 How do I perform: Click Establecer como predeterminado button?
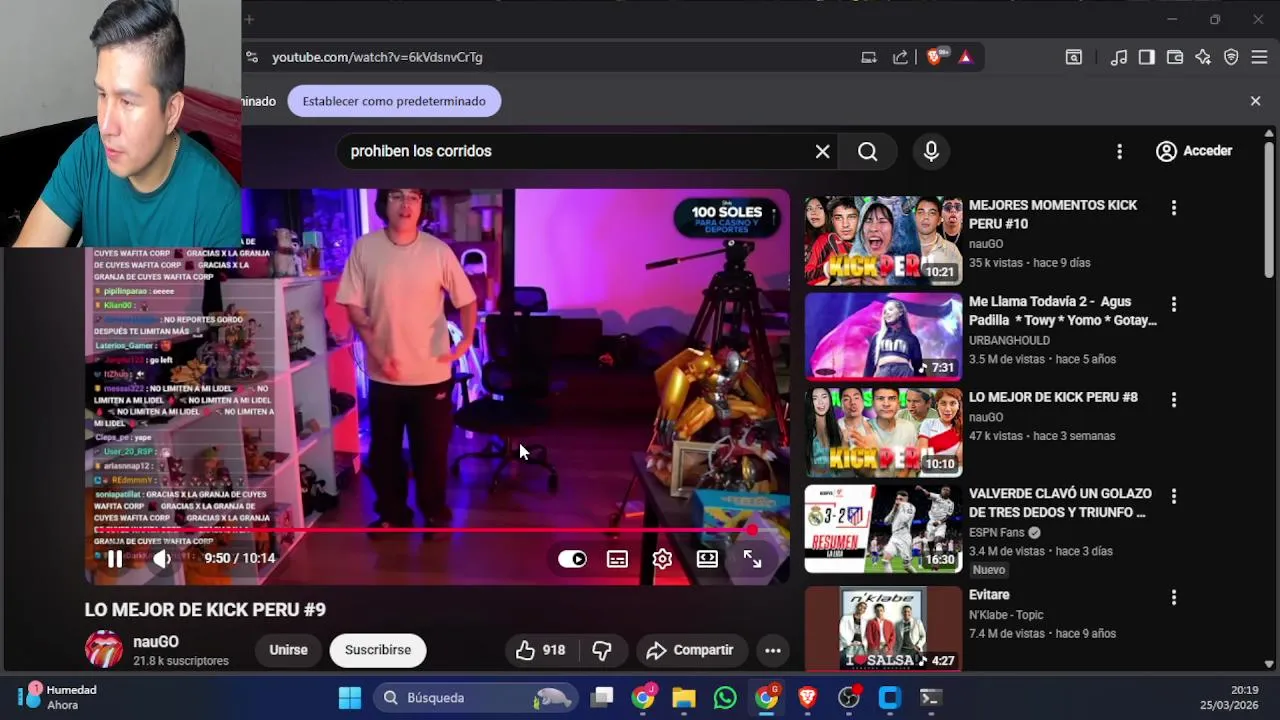click(394, 101)
